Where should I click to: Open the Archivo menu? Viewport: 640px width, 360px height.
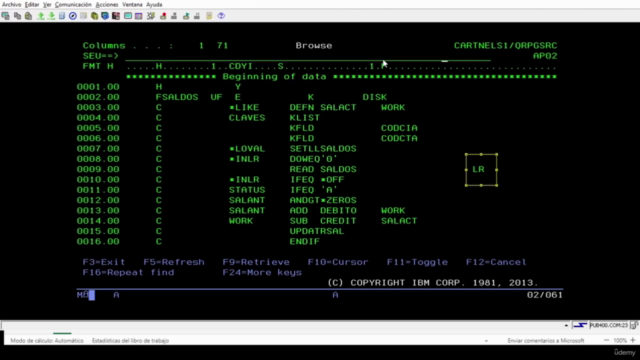[x=11, y=4]
